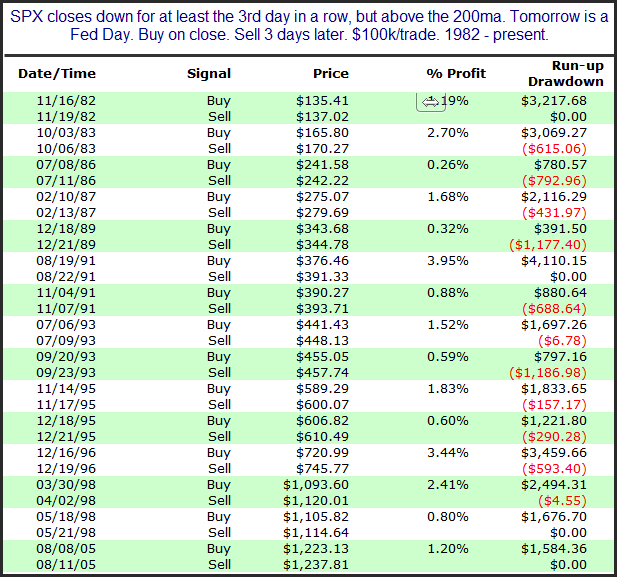Click the 0.88% profit value
617x577 pixels.
click(448, 293)
